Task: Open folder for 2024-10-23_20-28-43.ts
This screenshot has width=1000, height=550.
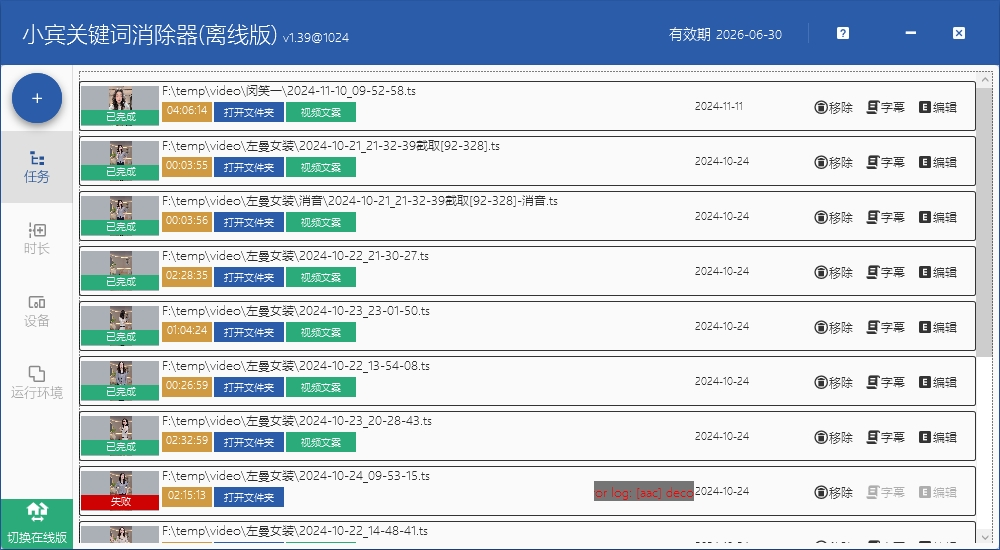Action: (x=249, y=442)
